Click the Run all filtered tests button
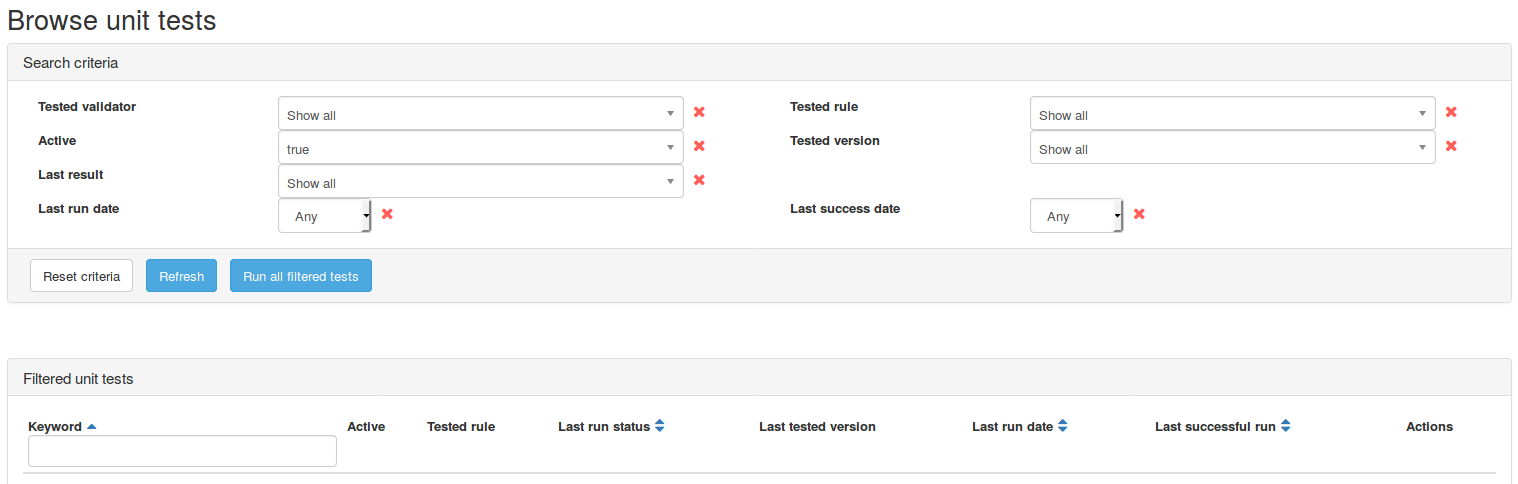The width and height of the screenshot is (1518, 484). pos(300,276)
